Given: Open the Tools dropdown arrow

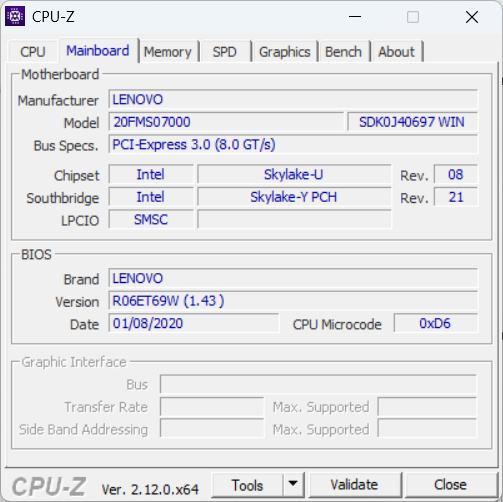Looking at the screenshot, I should 293,484.
